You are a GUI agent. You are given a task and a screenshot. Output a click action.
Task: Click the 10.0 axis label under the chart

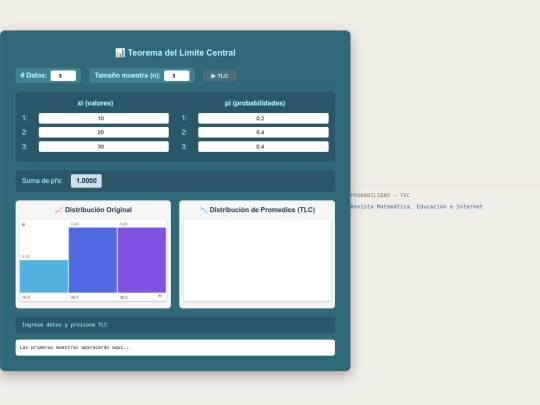click(26, 297)
